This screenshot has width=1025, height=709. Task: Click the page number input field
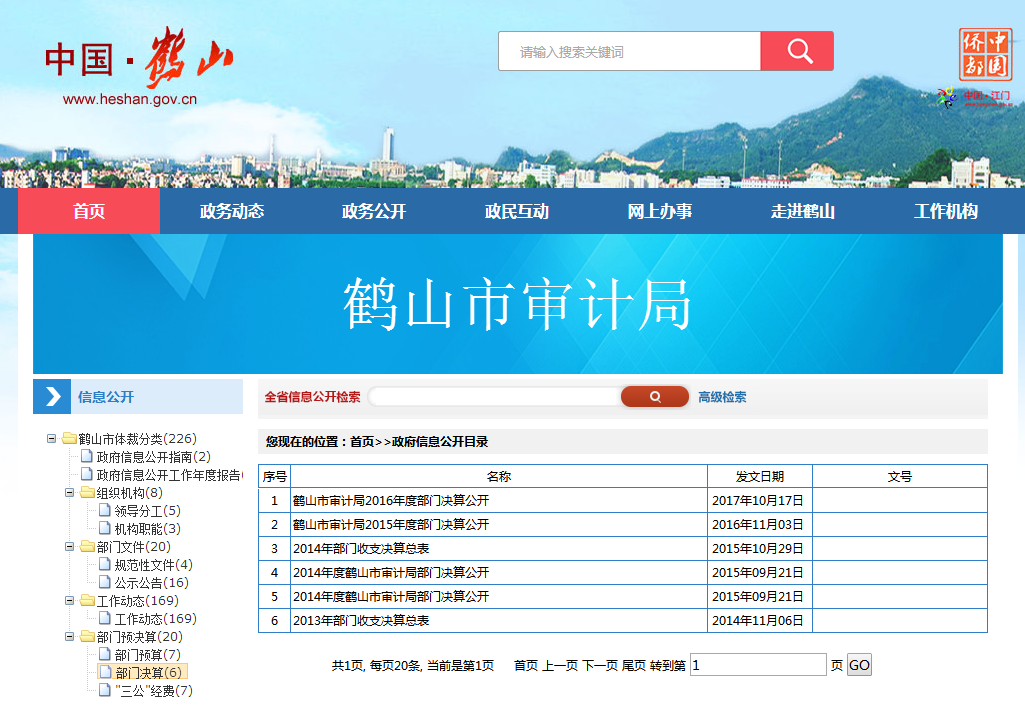[x=758, y=665]
